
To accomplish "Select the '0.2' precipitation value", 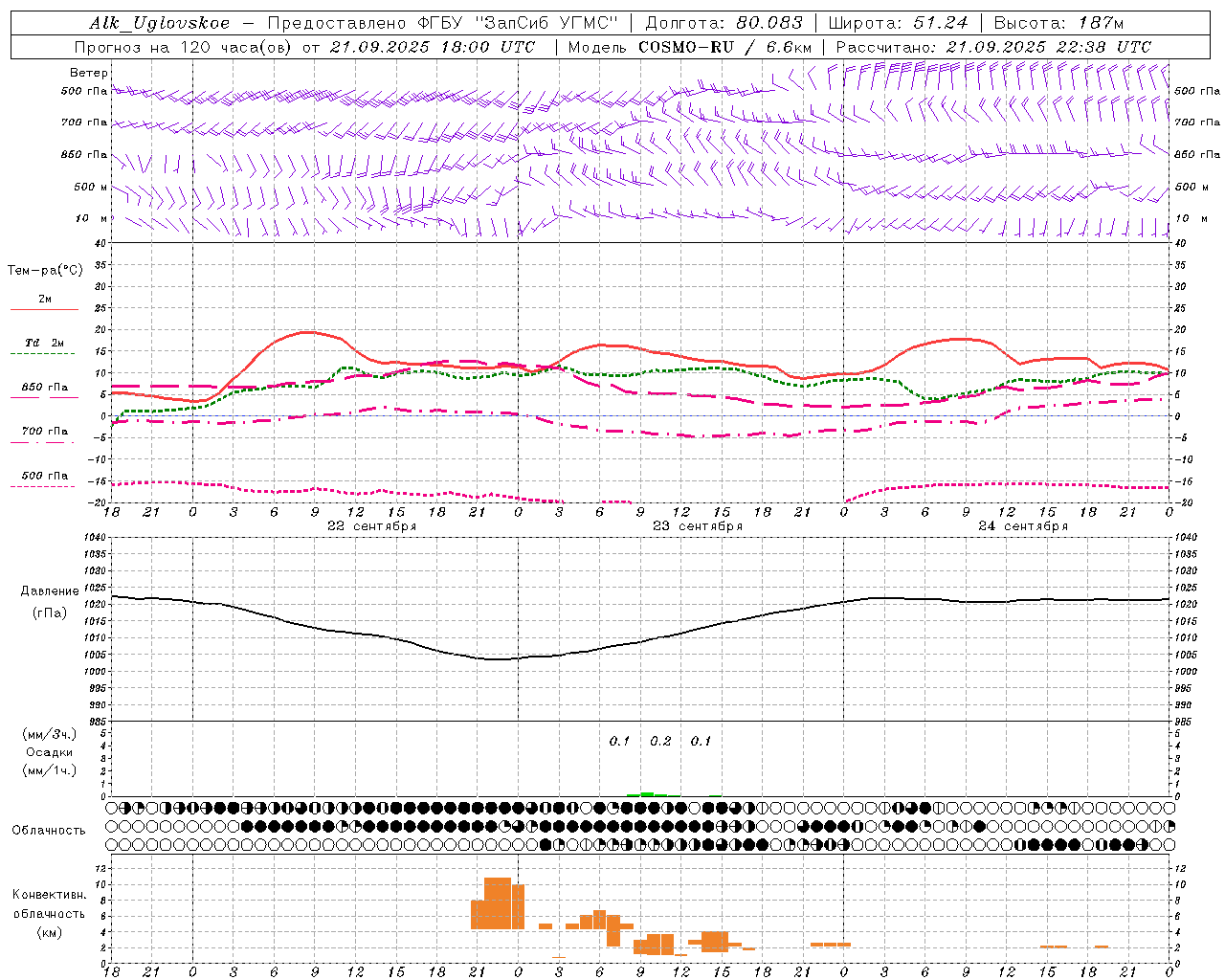I will pos(660,742).
